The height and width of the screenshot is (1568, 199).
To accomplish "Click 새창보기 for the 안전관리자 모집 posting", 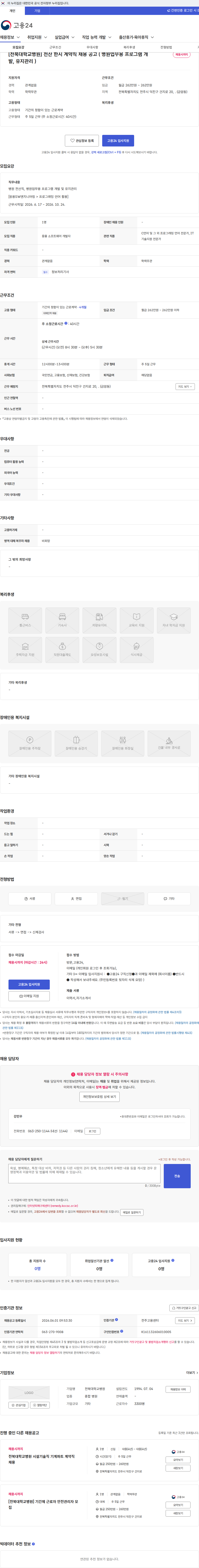I will [x=178, y=1513].
